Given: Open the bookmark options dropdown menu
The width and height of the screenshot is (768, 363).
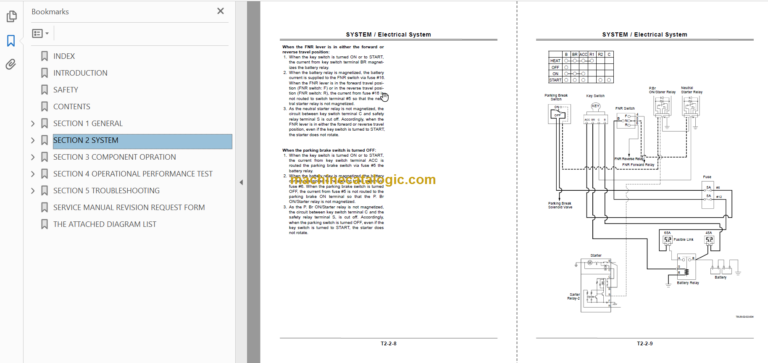Looking at the screenshot, I should click(x=40, y=33).
